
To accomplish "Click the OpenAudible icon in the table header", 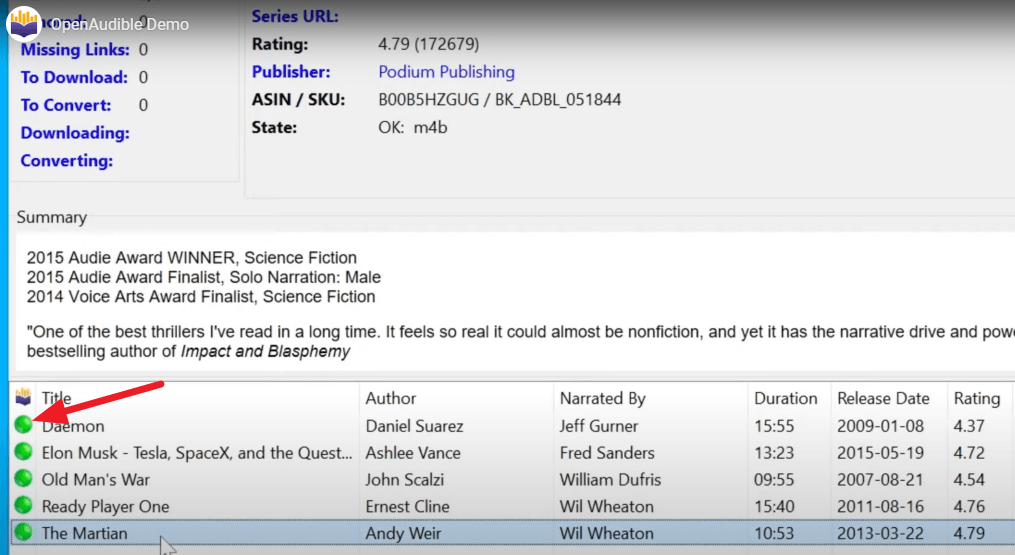I will click(23, 396).
